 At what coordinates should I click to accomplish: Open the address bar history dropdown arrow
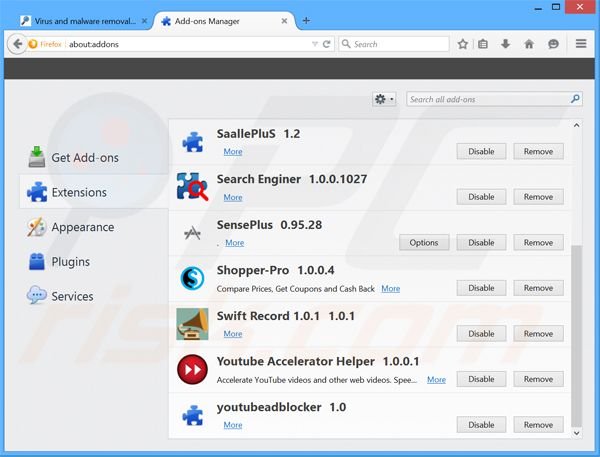pyautogui.click(x=315, y=44)
